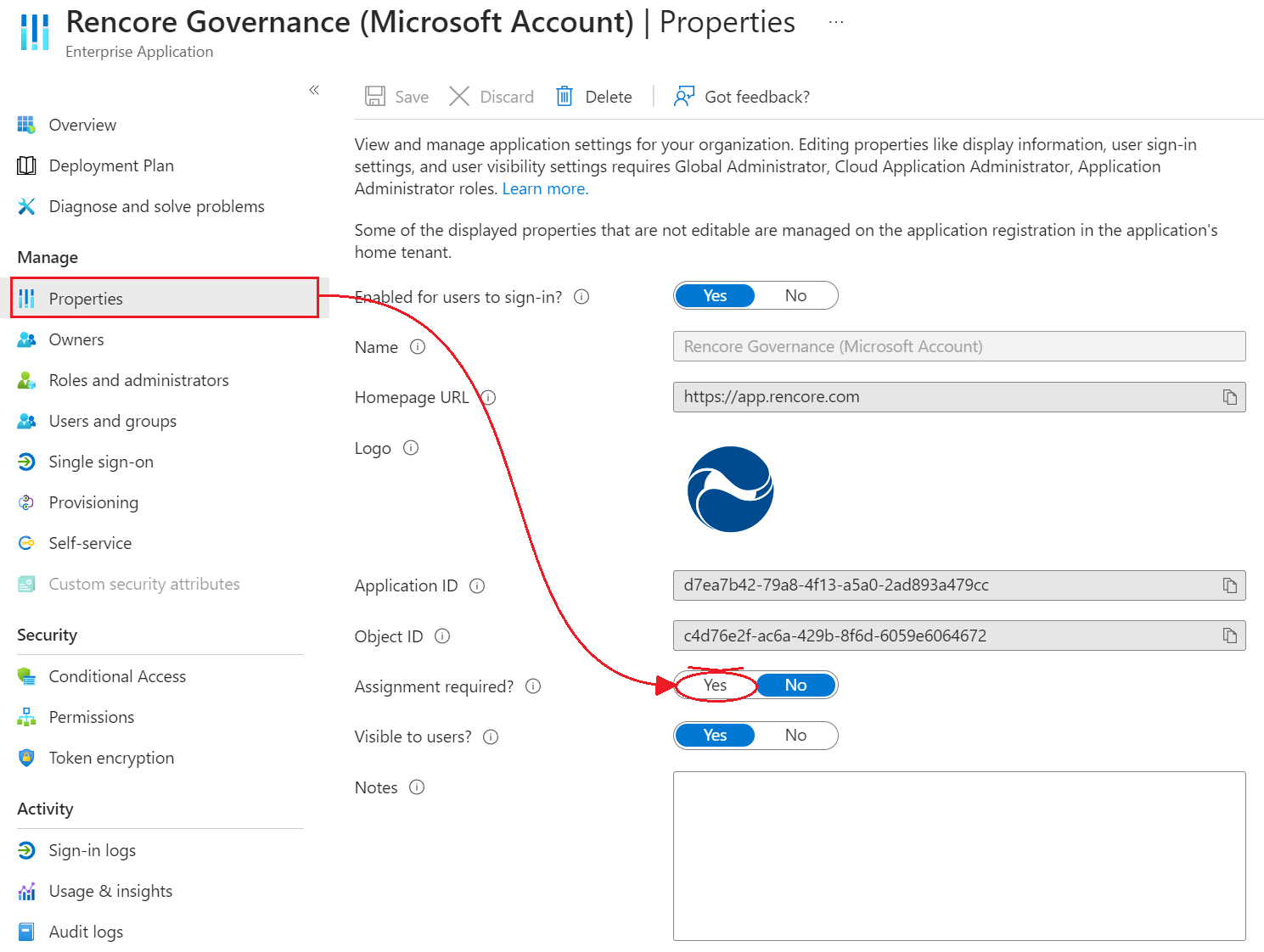Image resolution: width=1264 pixels, height=952 pixels.
Task: Click the Discard button label
Action: 507,97
